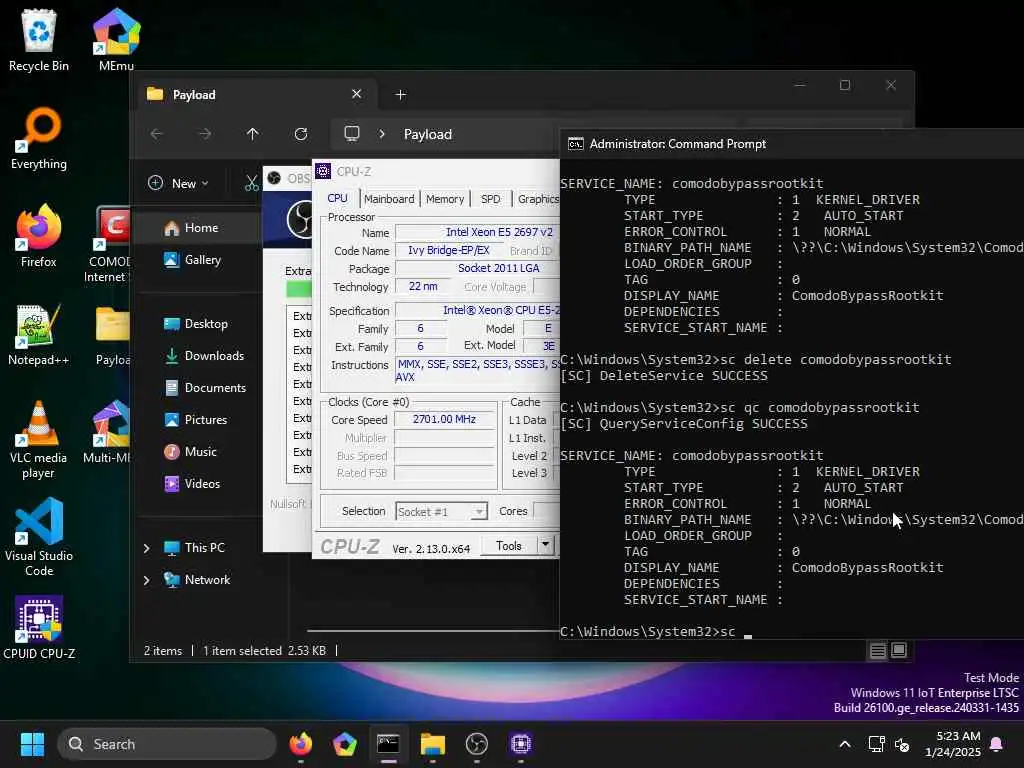1024x768 pixels.
Task: Go back in File Explorer
Action: (157, 134)
